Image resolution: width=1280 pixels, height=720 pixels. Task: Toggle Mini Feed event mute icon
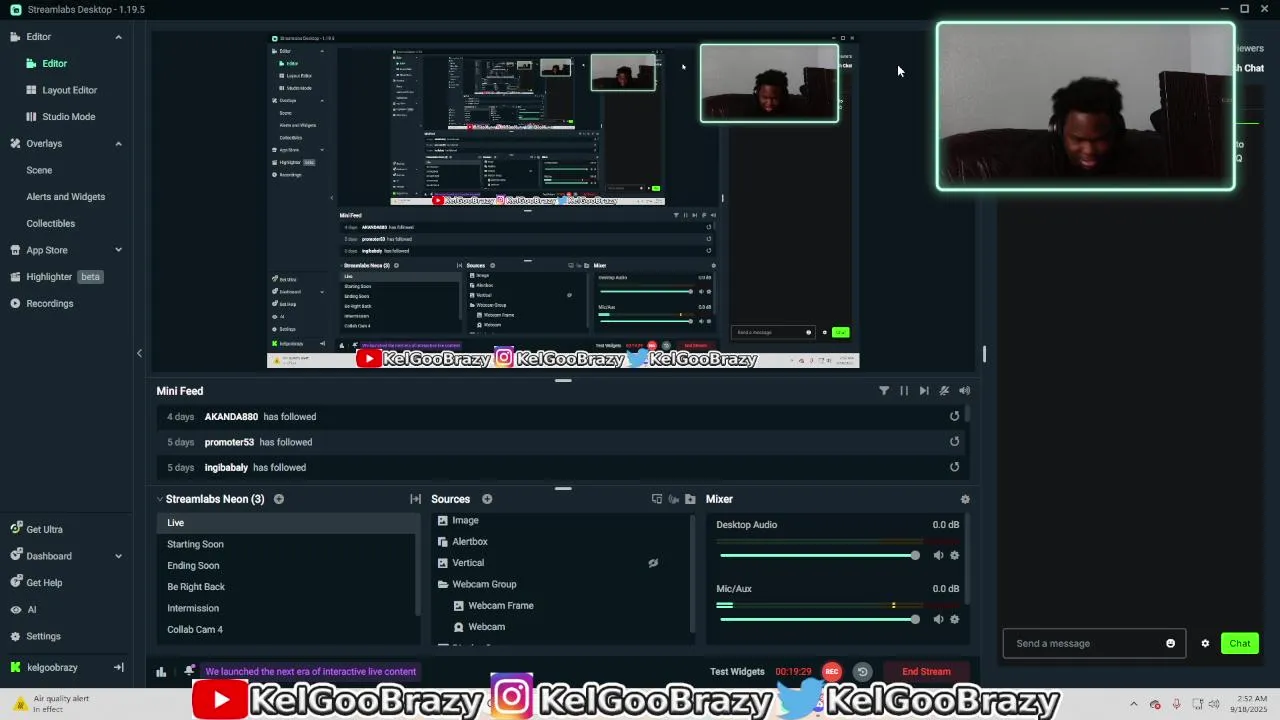click(x=944, y=391)
